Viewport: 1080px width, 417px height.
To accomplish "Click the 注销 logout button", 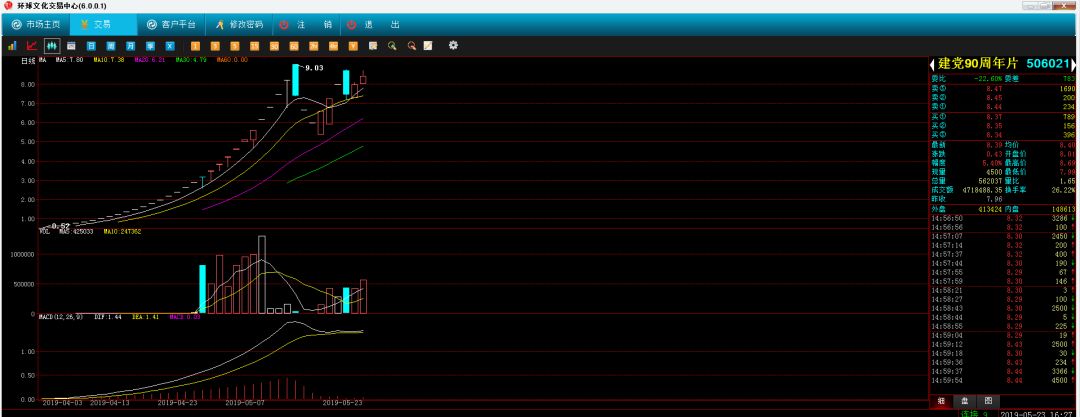I will [305, 25].
